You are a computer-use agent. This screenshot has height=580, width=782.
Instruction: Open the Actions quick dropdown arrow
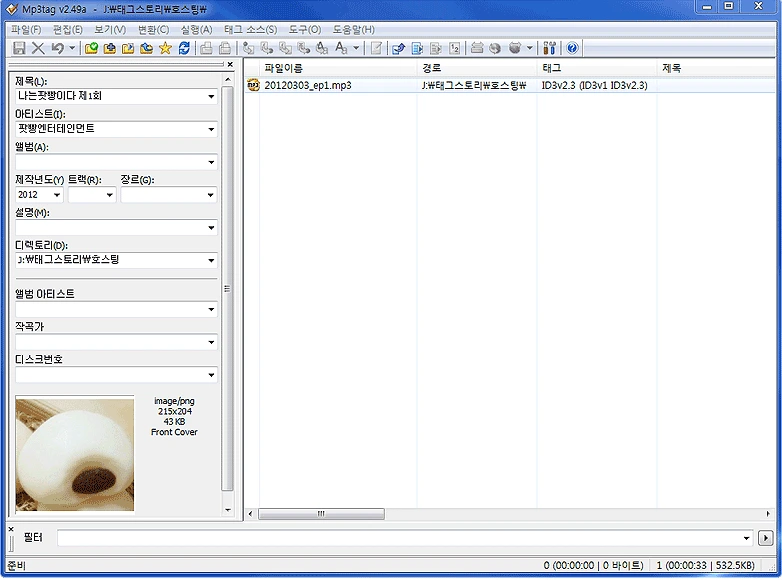[356, 48]
